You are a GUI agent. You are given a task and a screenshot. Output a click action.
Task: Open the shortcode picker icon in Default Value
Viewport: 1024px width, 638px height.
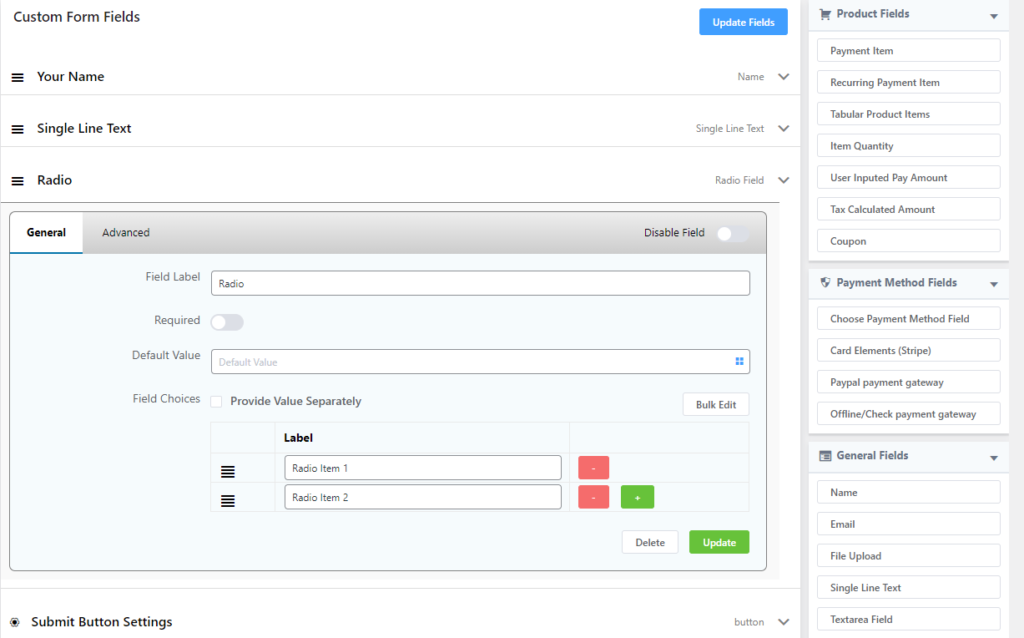739,362
